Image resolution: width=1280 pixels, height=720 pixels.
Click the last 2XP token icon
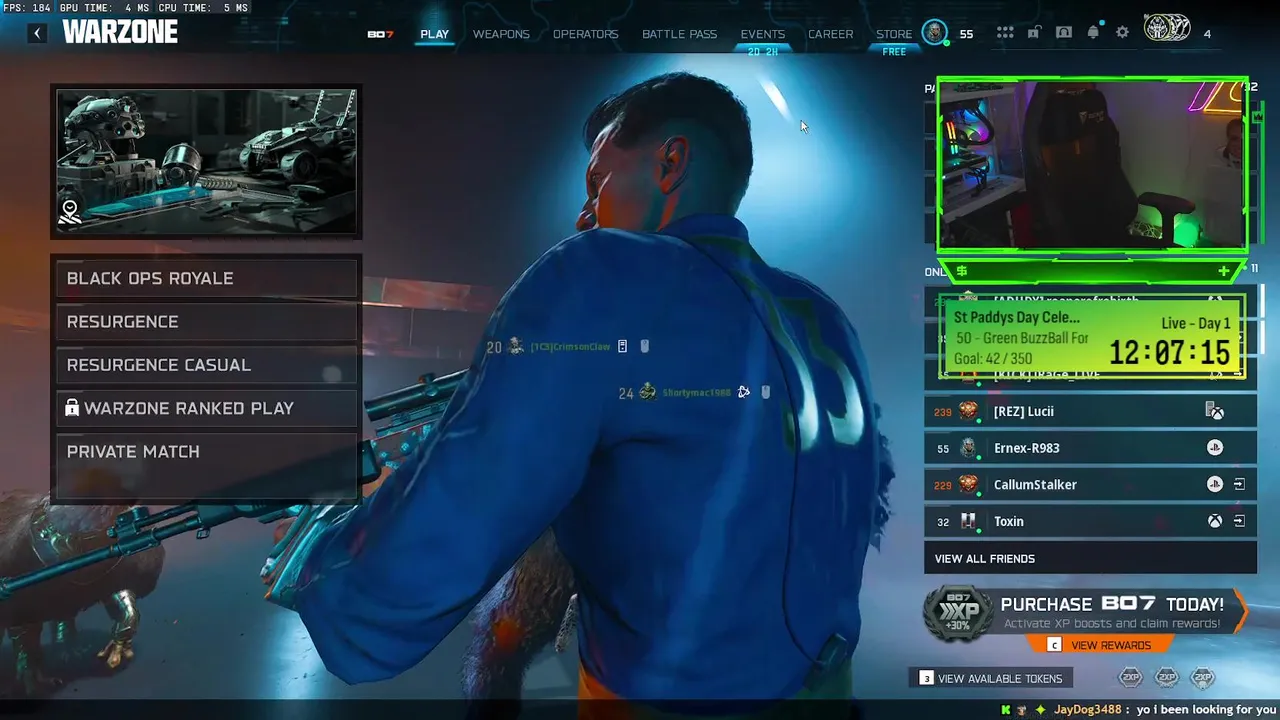coord(1203,678)
